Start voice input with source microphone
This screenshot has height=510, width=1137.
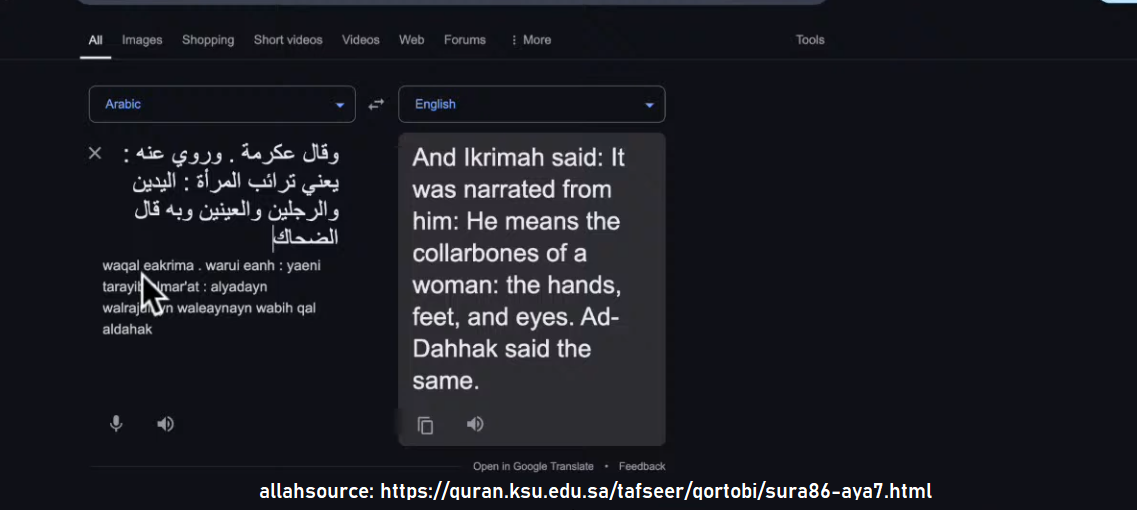click(116, 424)
